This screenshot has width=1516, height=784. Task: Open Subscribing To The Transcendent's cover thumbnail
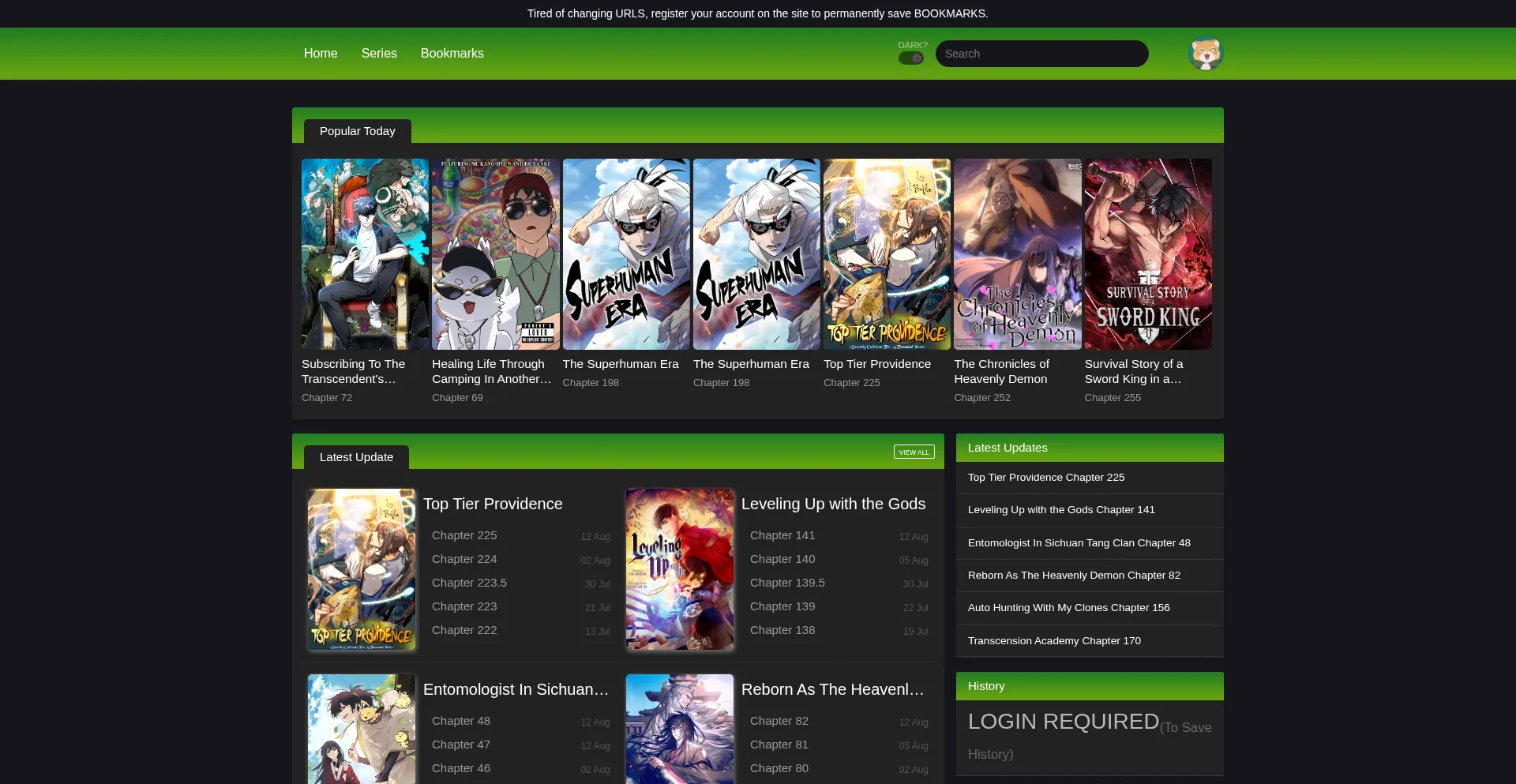tap(365, 254)
